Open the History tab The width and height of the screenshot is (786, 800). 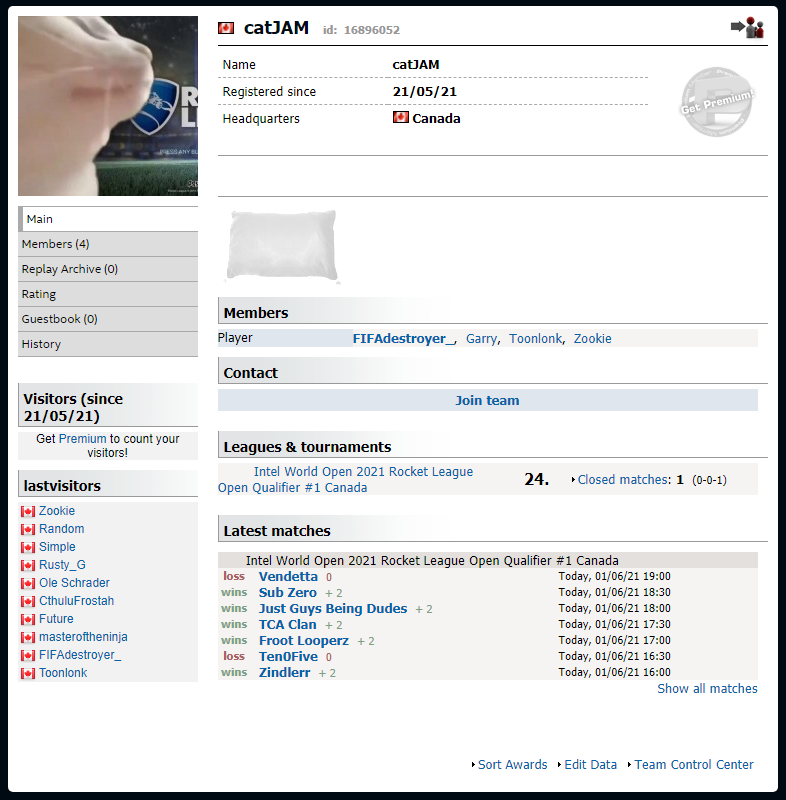pos(108,344)
